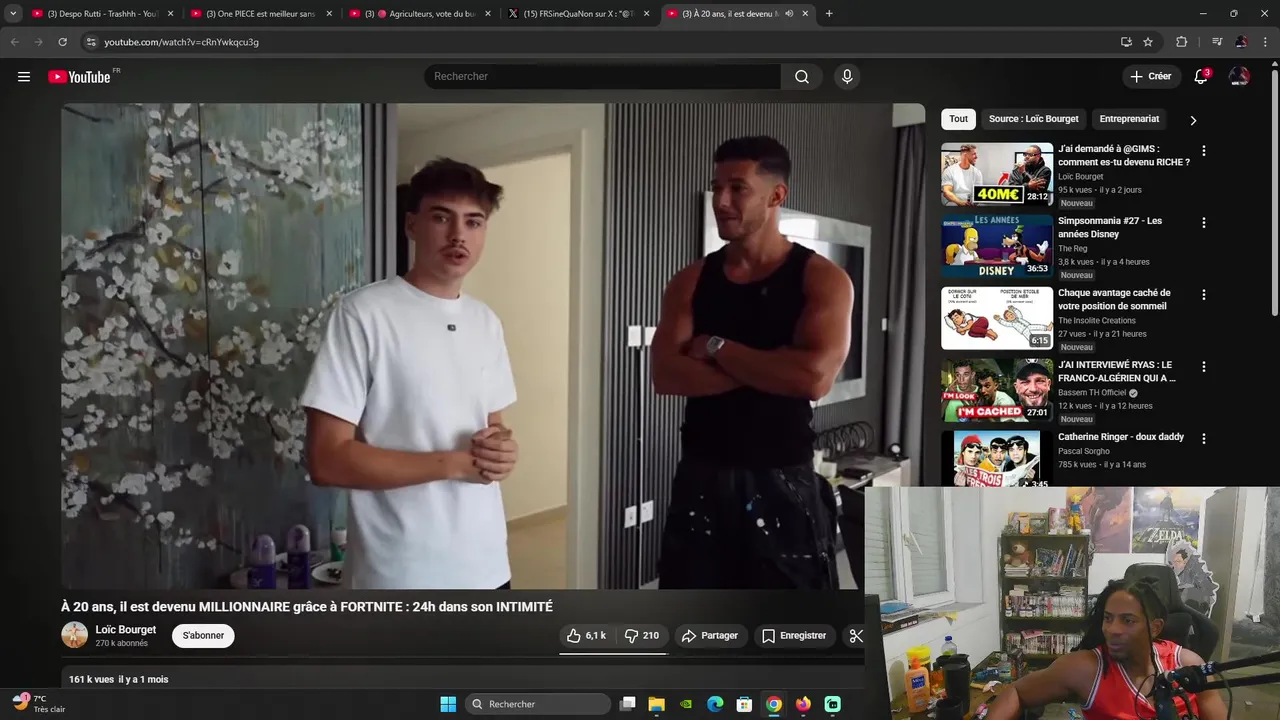Open the Windows Start menu
The image size is (1280, 720).
pos(448,704)
